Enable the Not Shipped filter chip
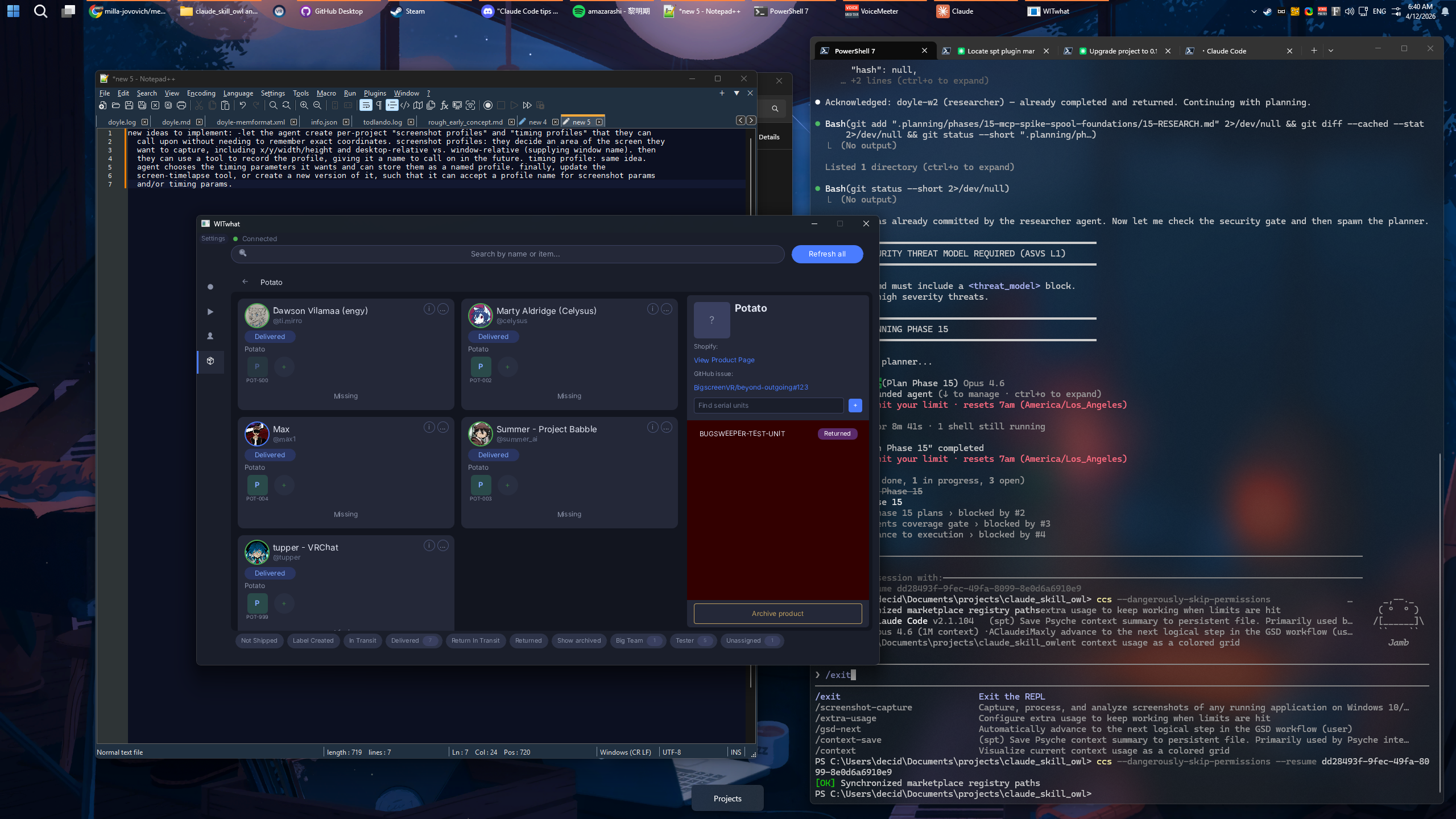 pyautogui.click(x=259, y=640)
